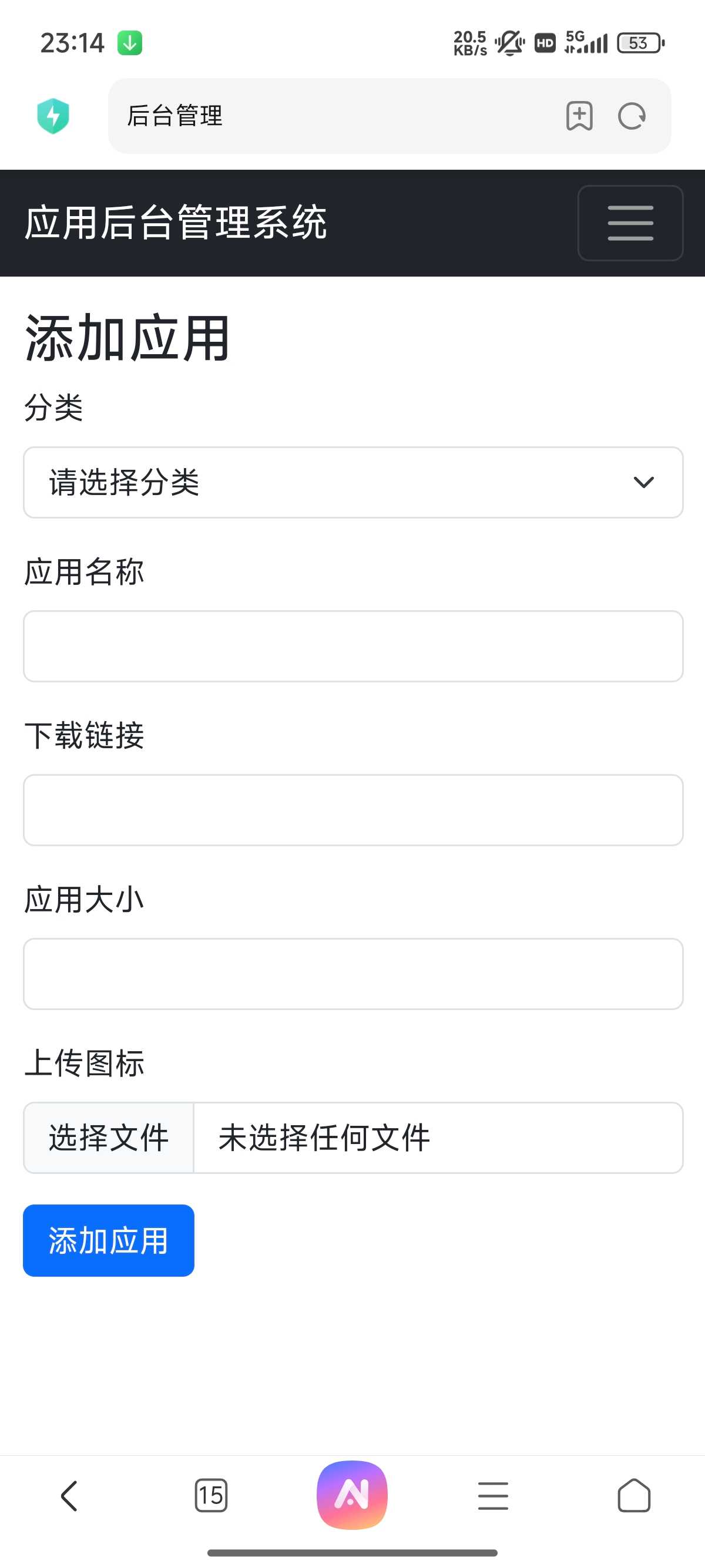Click the dropdown chevron arrow for 分类
The image size is (705, 1568).
[x=643, y=482]
